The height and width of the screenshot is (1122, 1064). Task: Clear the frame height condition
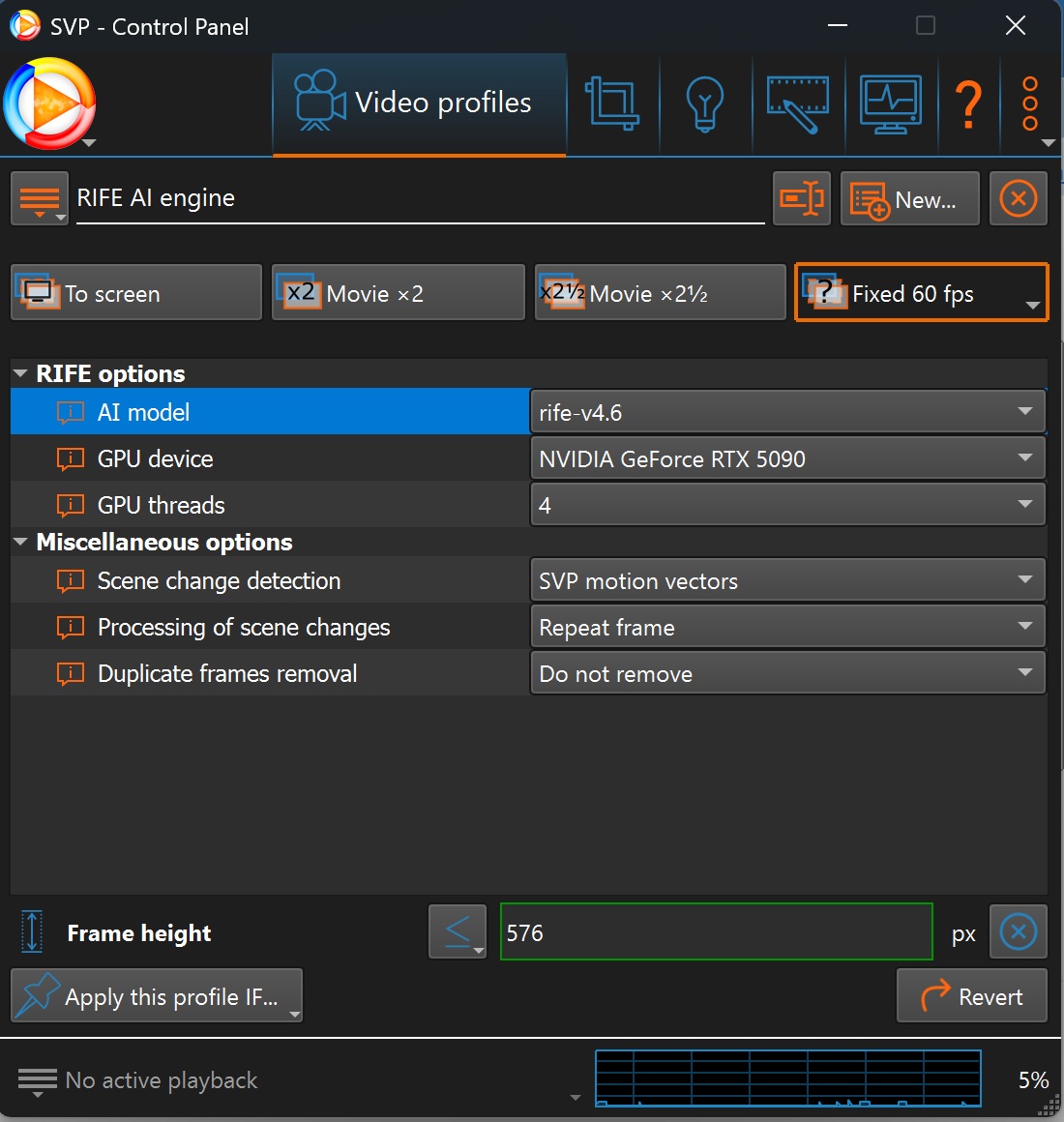click(1018, 932)
